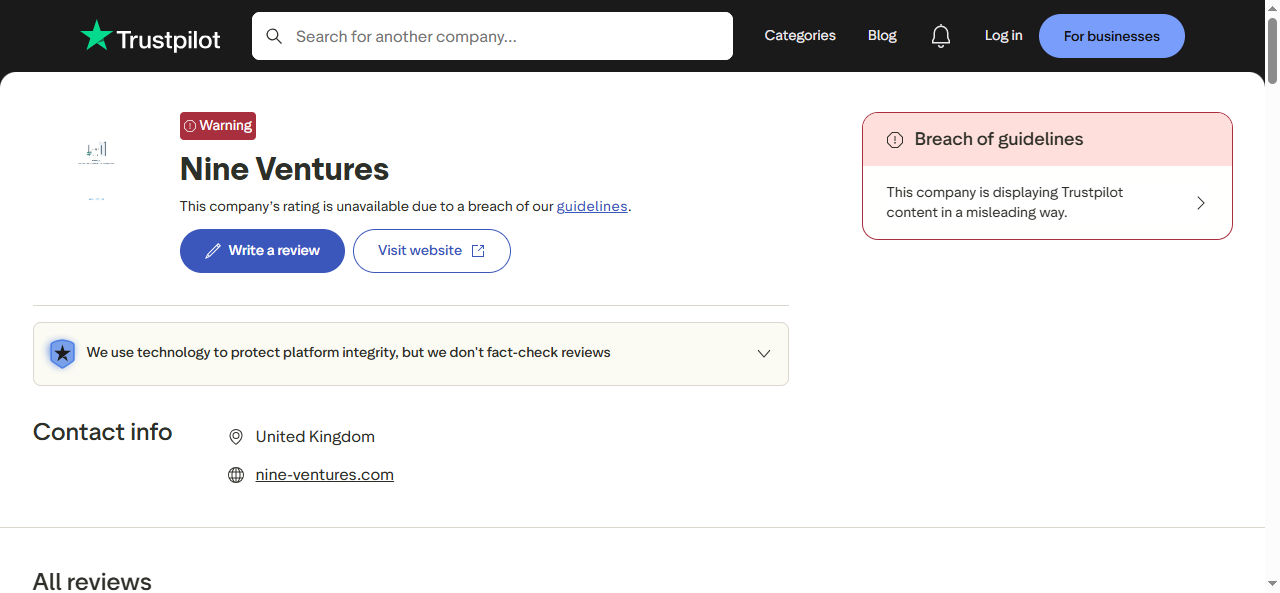Collapse the reviews disclaimer with its arrow
1280x593 pixels.
click(764, 353)
